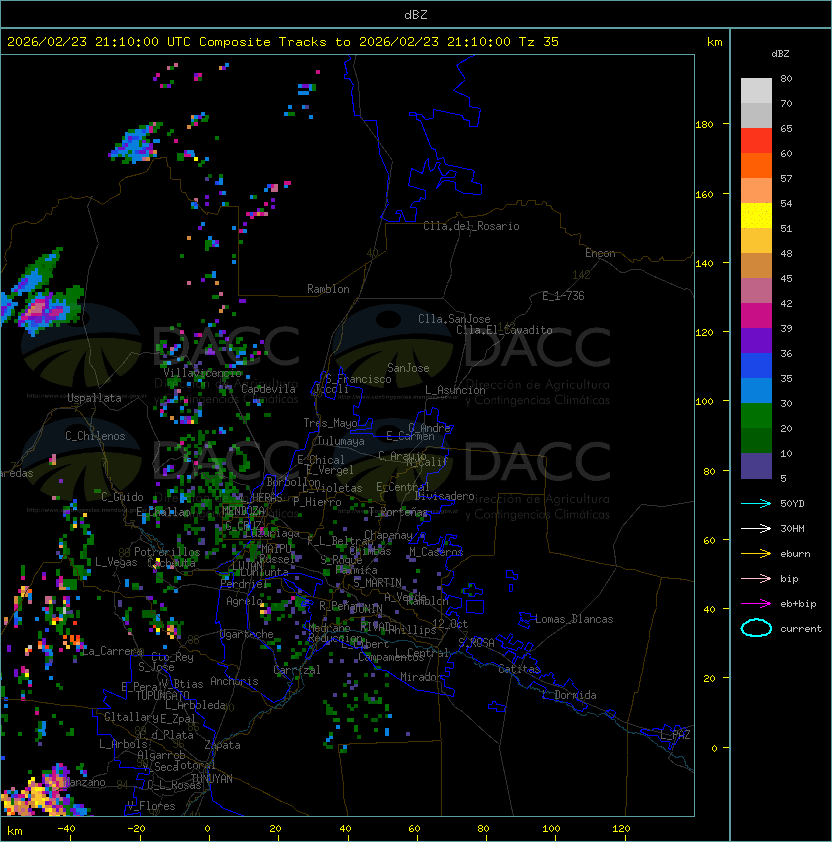This screenshot has width=832, height=842.
Task: Click the Clla.del_Rosario place label
Action: [x=471, y=226]
